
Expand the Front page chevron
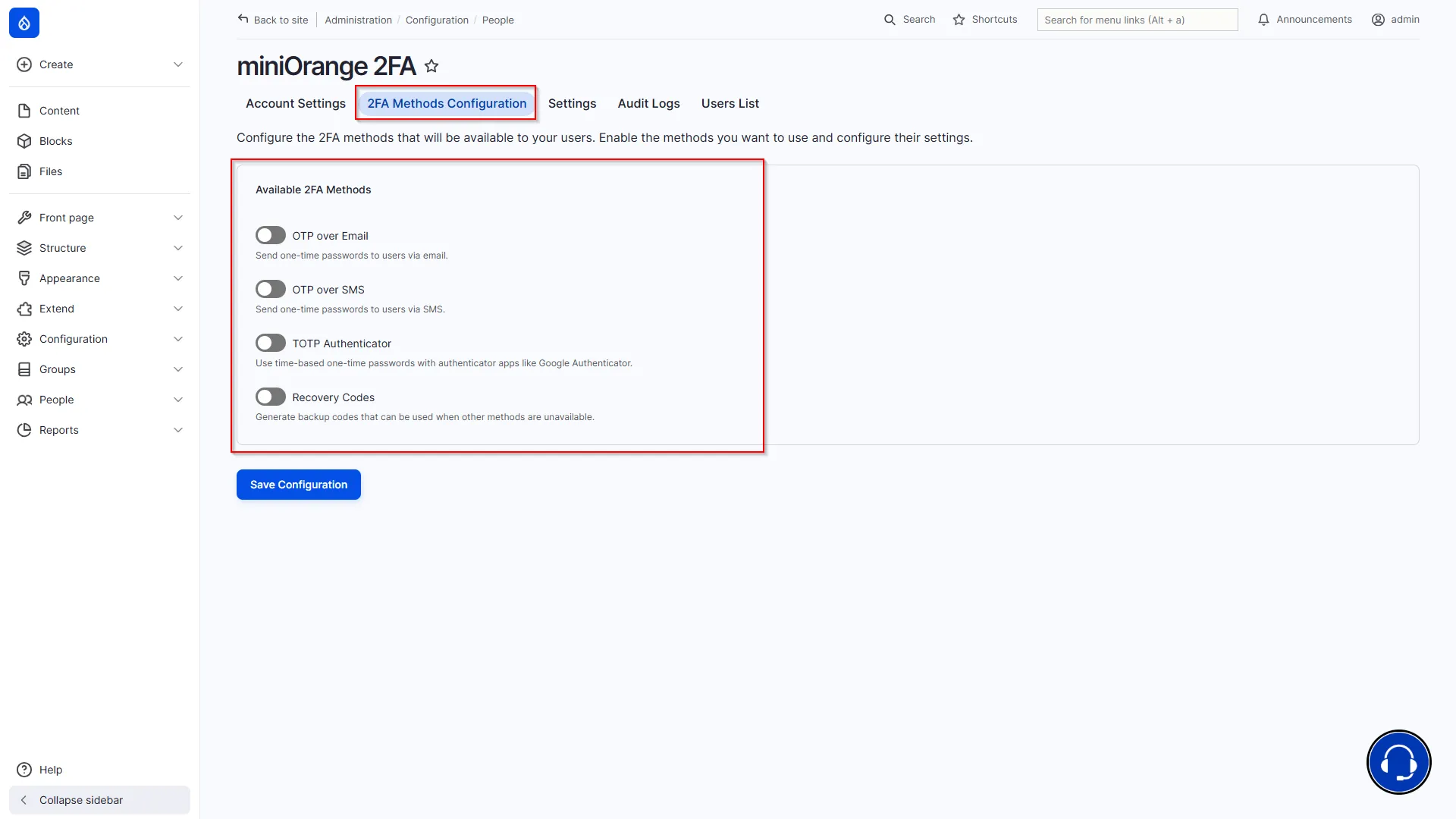point(178,218)
